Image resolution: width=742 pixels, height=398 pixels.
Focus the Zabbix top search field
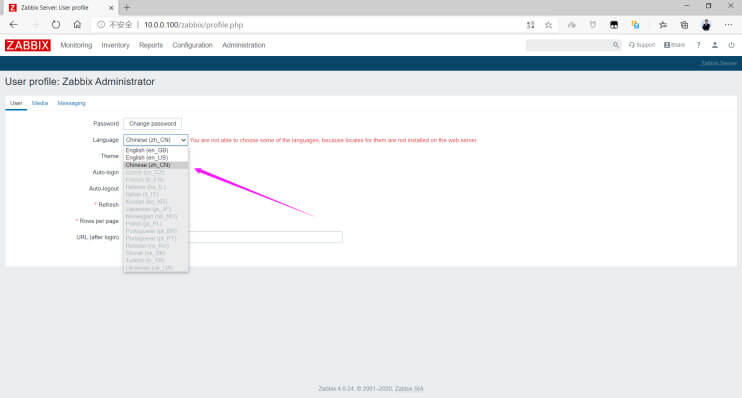pos(569,45)
